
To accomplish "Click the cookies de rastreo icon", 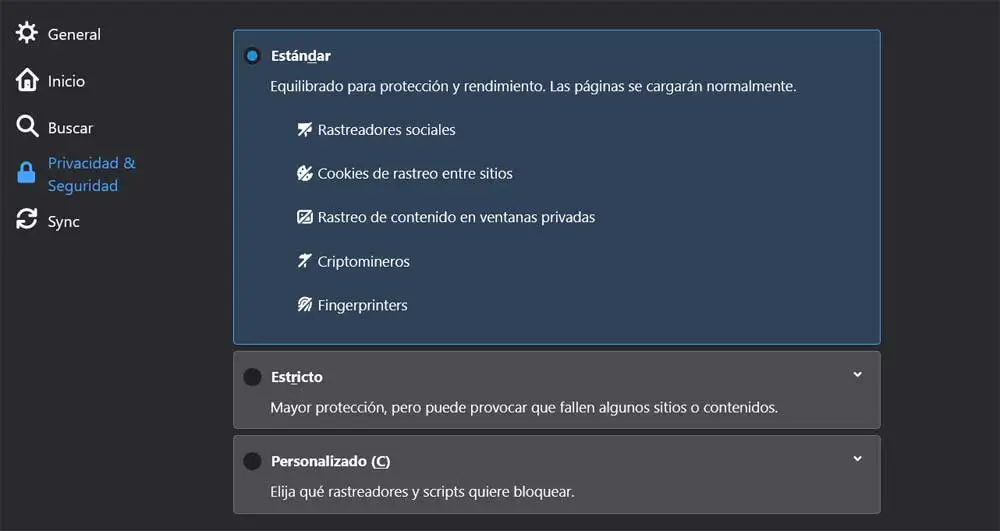I will tap(305, 174).
